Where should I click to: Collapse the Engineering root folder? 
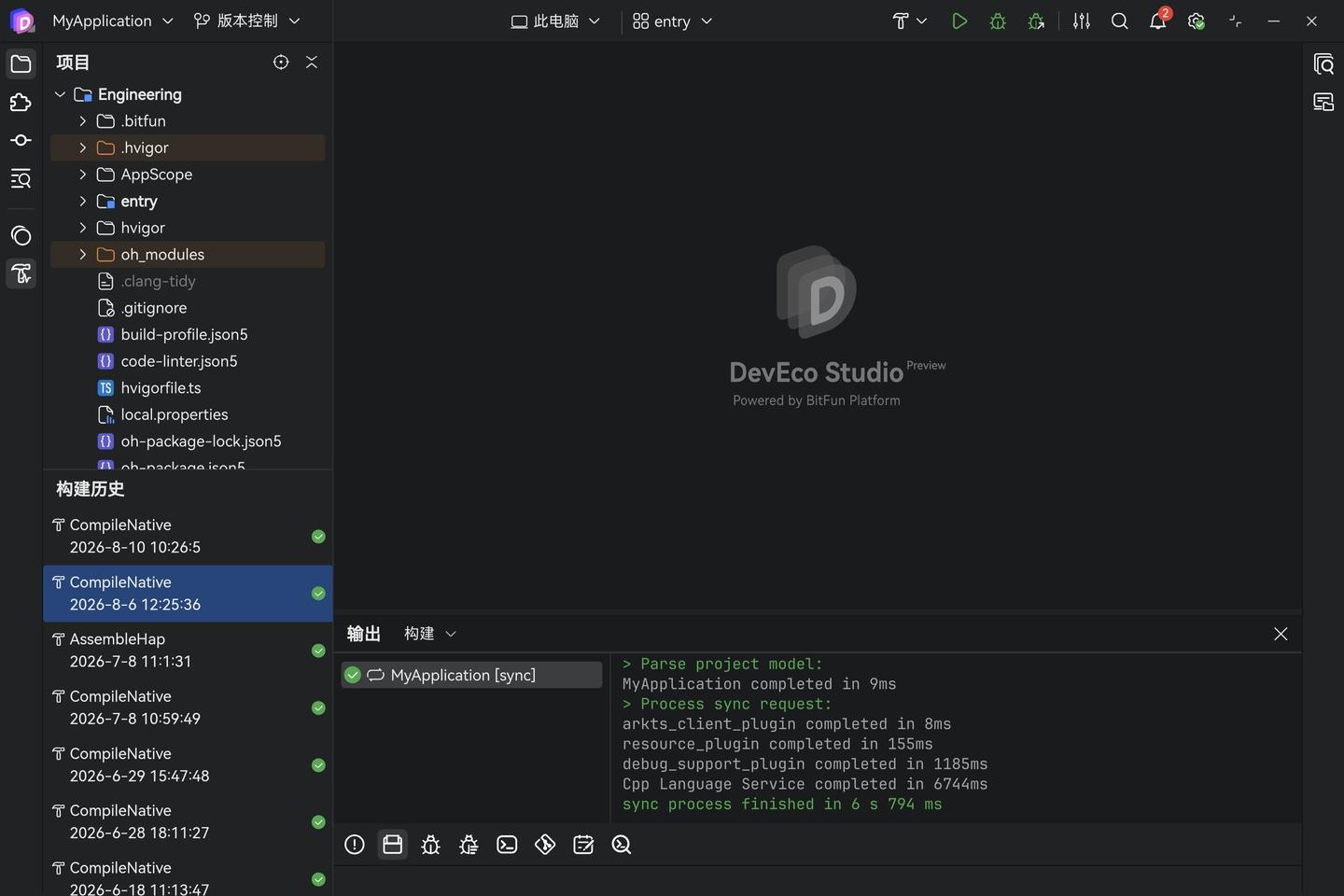click(x=60, y=94)
